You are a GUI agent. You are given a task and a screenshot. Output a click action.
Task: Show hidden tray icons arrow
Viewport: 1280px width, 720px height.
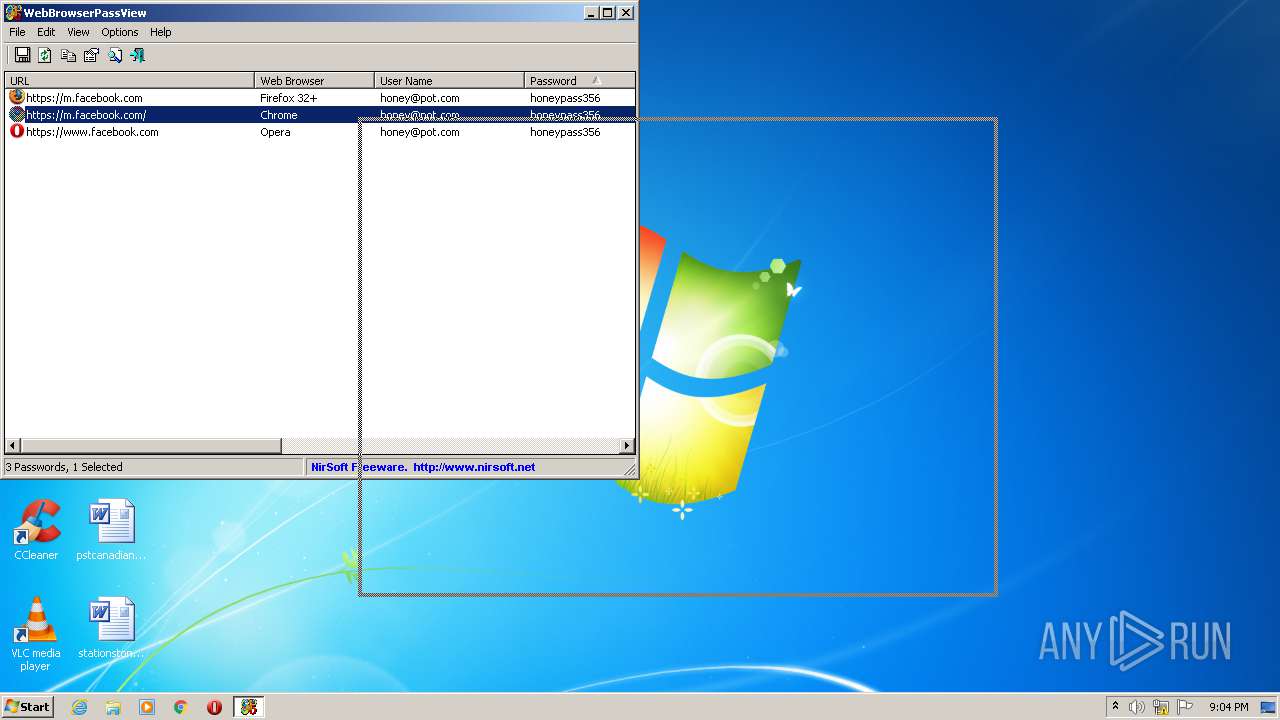(x=1115, y=706)
